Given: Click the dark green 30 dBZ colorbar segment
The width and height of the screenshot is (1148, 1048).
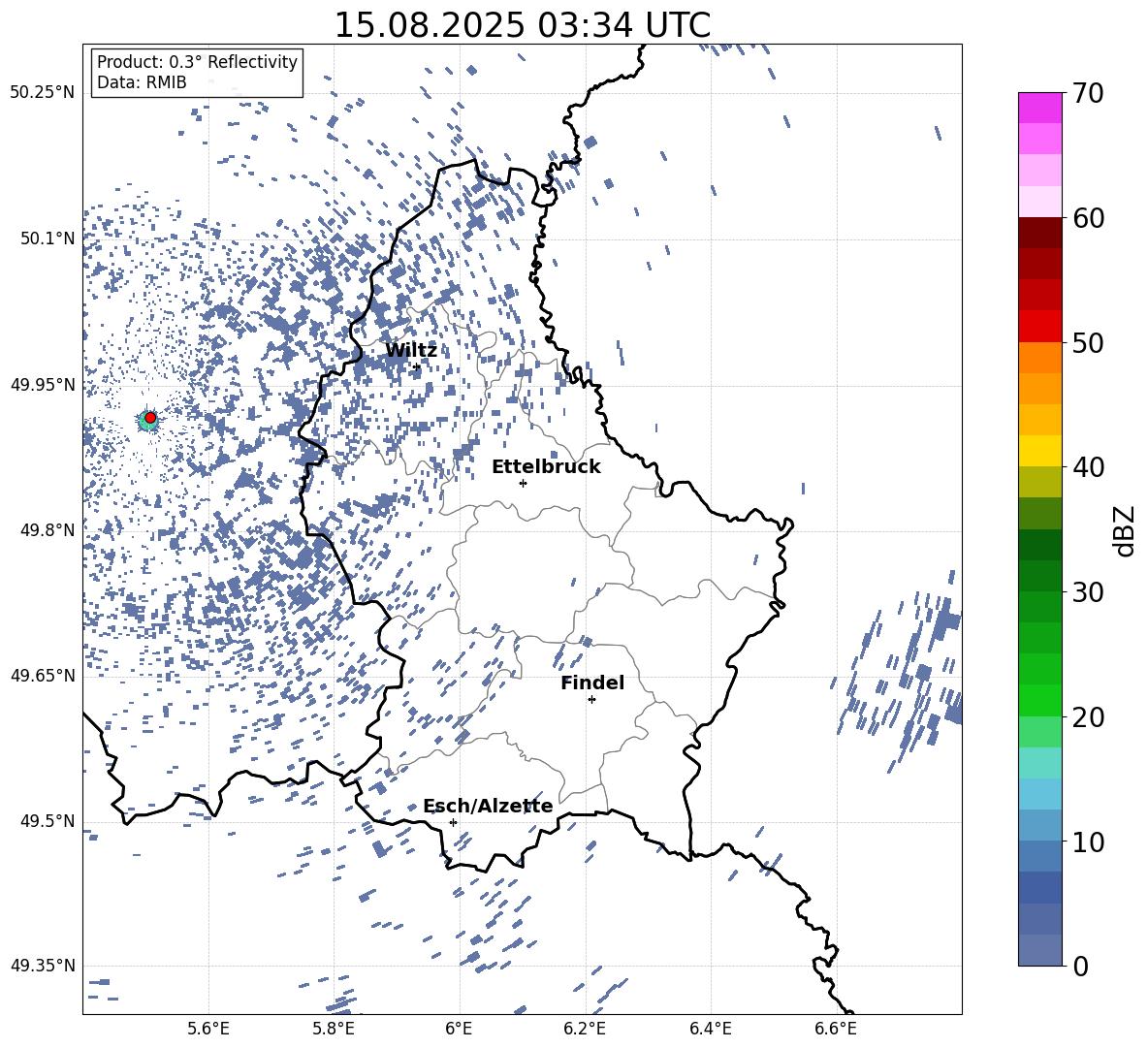Looking at the screenshot, I should [x=1039, y=576].
